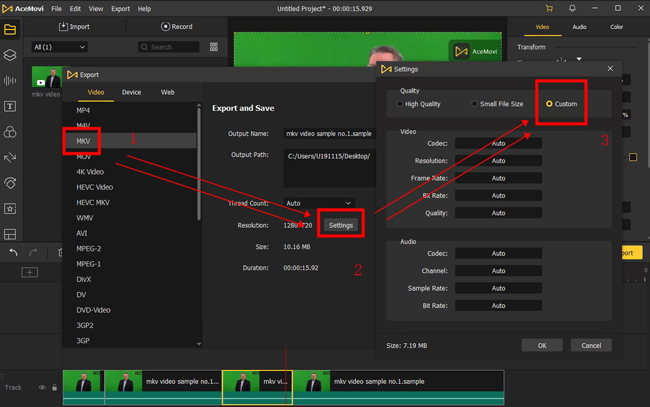
Task: Open the Audio Bit Rate dropdown
Action: point(498,305)
